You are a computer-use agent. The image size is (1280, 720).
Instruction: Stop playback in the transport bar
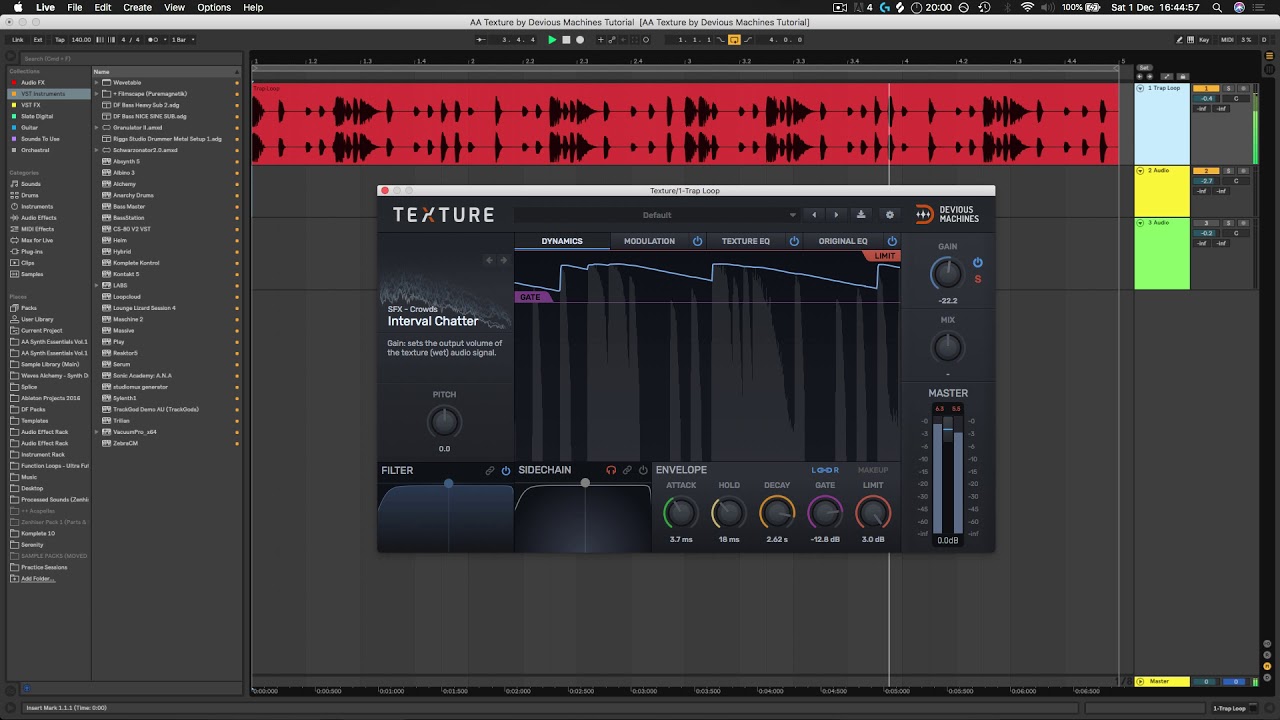[566, 40]
